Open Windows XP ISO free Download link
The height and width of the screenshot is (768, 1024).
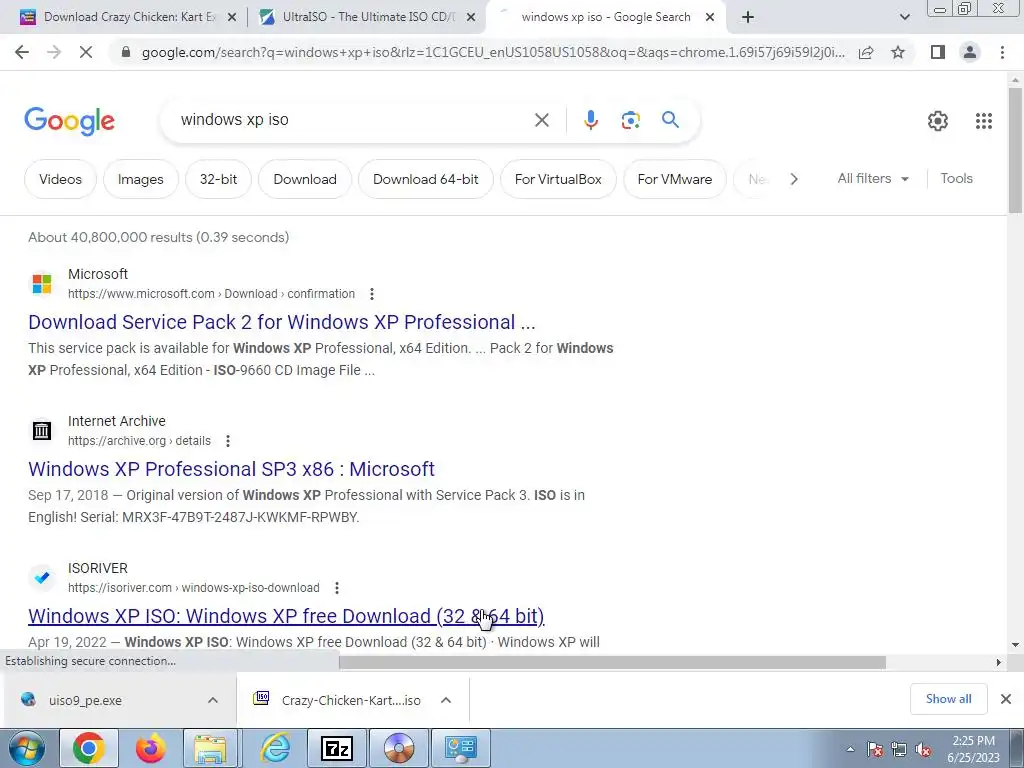286,616
